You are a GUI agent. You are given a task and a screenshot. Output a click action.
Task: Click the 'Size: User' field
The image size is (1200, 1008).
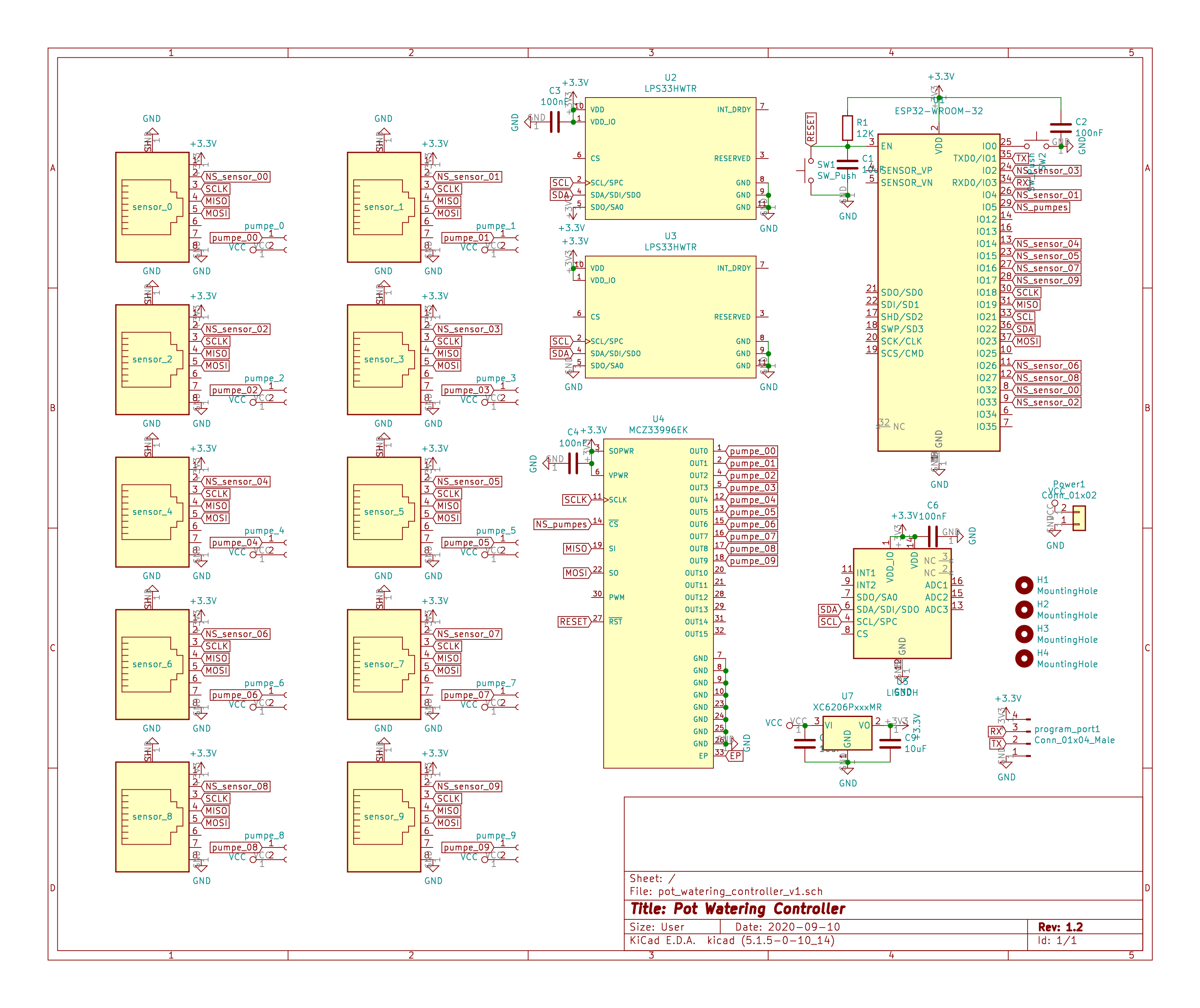[657, 927]
